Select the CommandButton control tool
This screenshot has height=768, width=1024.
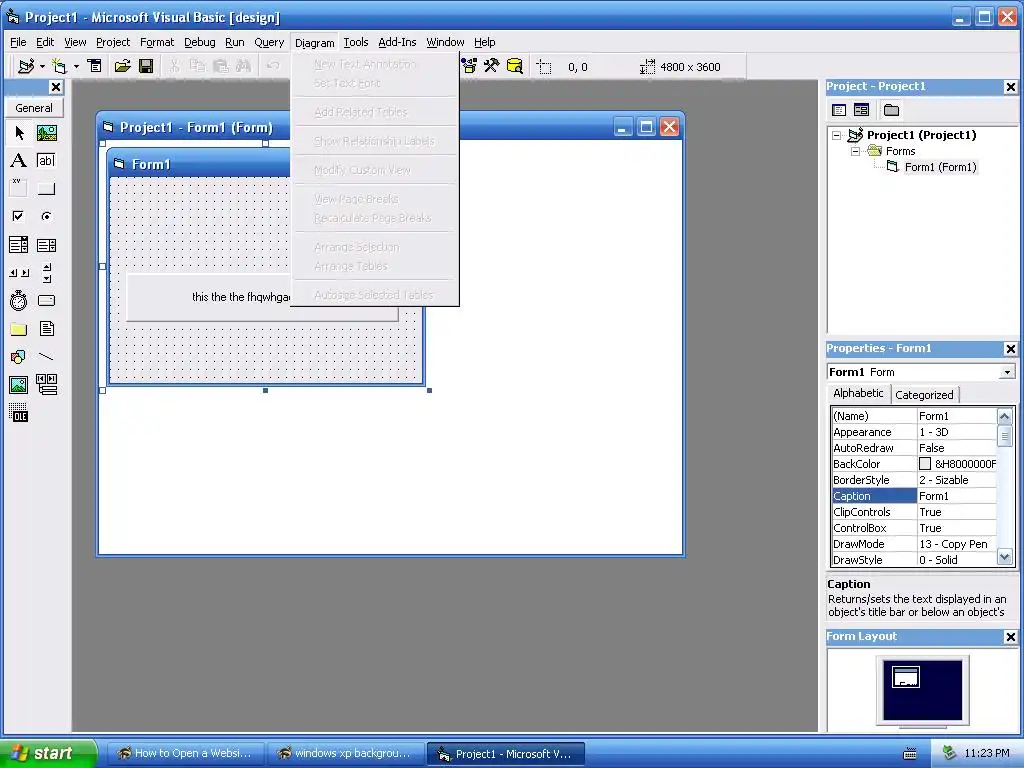tap(46, 189)
